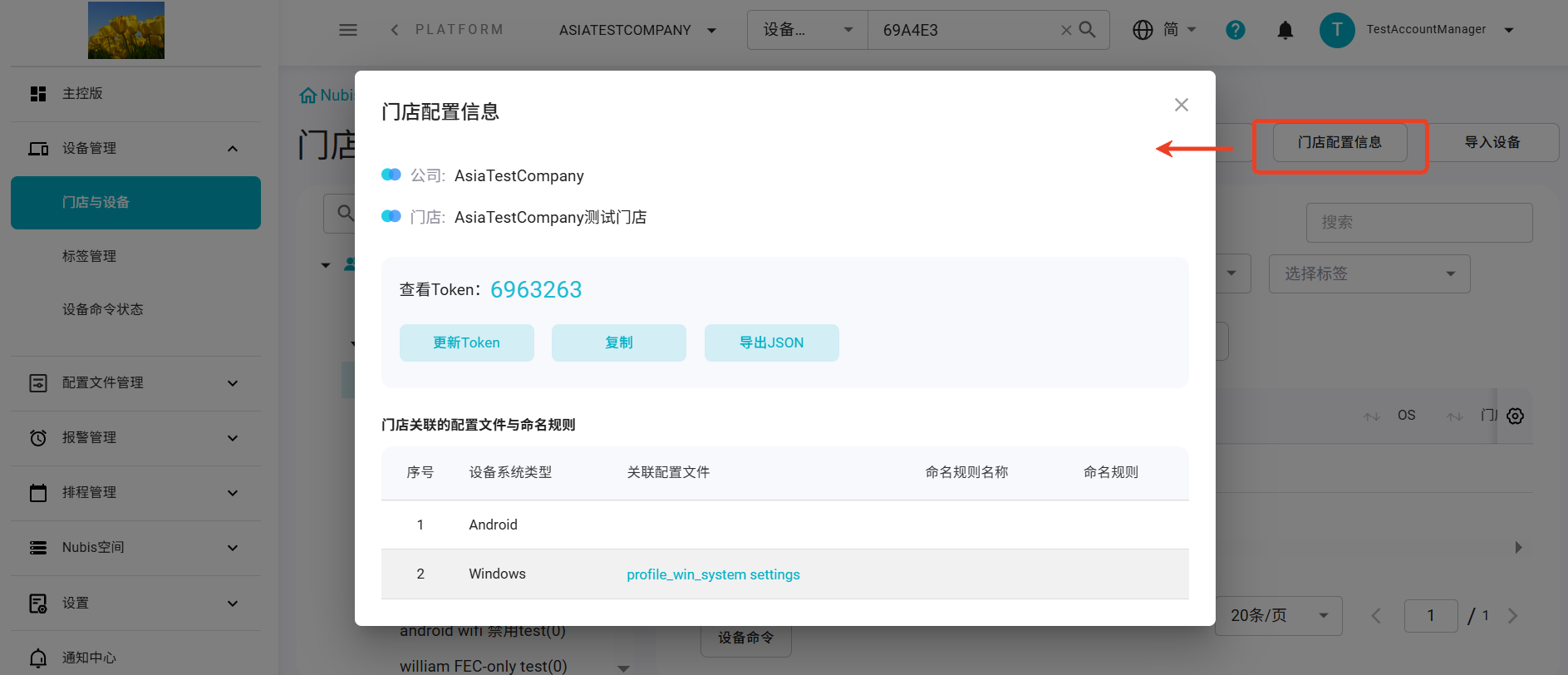Expand the 报警管理 sidebar section
This screenshot has width=1568, height=675.
tap(233, 438)
